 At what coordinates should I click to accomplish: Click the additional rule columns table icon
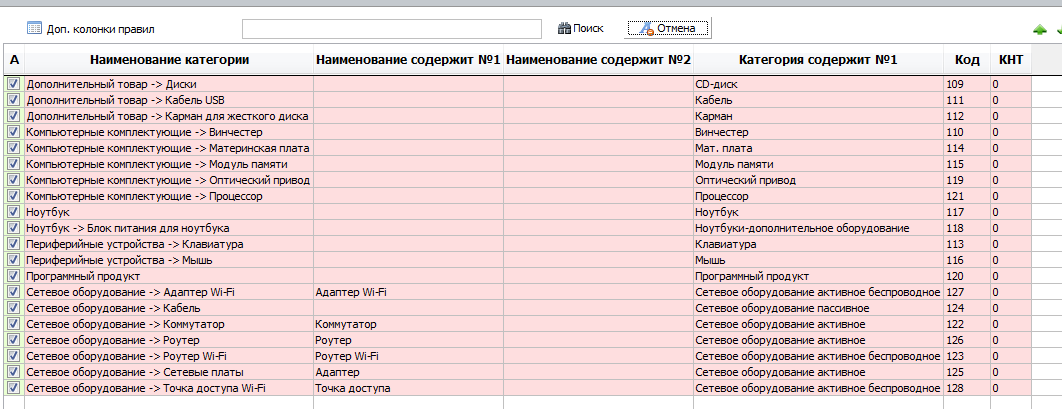click(x=34, y=28)
